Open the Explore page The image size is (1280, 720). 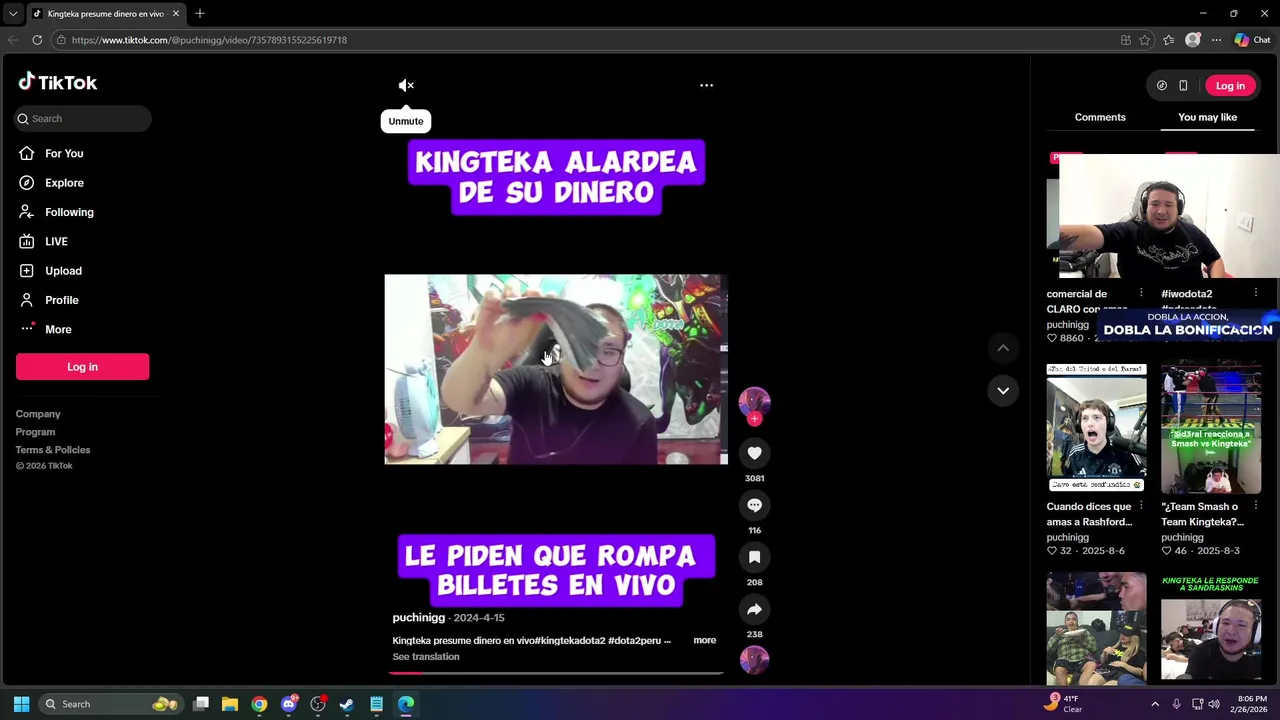64,183
